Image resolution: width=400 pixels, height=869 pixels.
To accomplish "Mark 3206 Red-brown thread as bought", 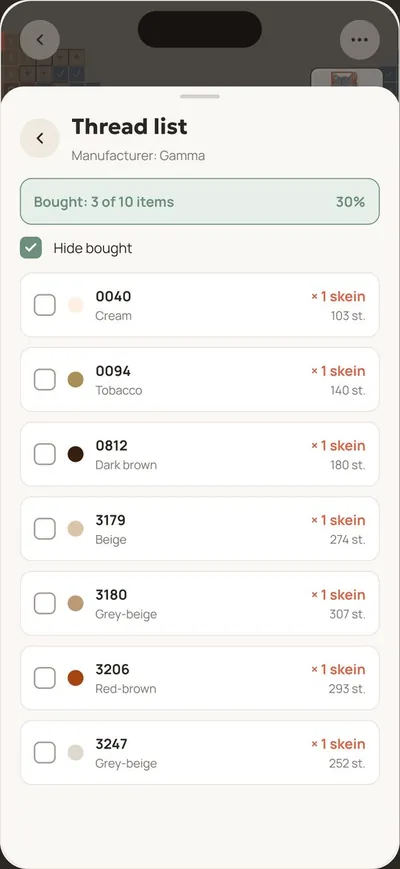I will pyautogui.click(x=45, y=678).
